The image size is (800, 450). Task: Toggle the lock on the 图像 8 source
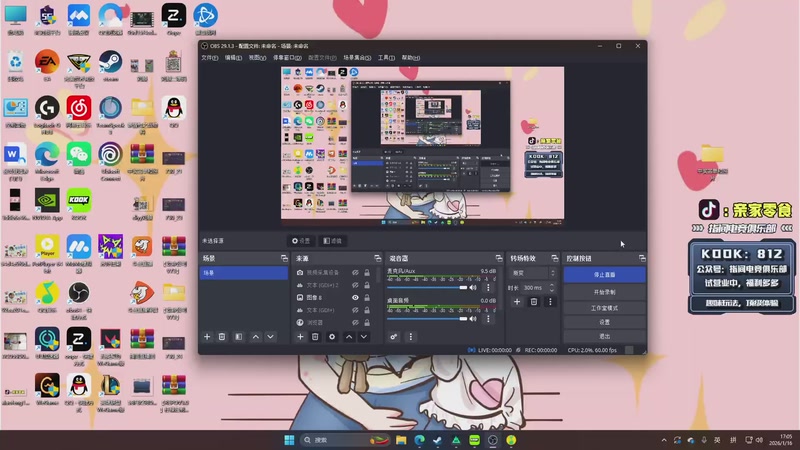pos(367,297)
